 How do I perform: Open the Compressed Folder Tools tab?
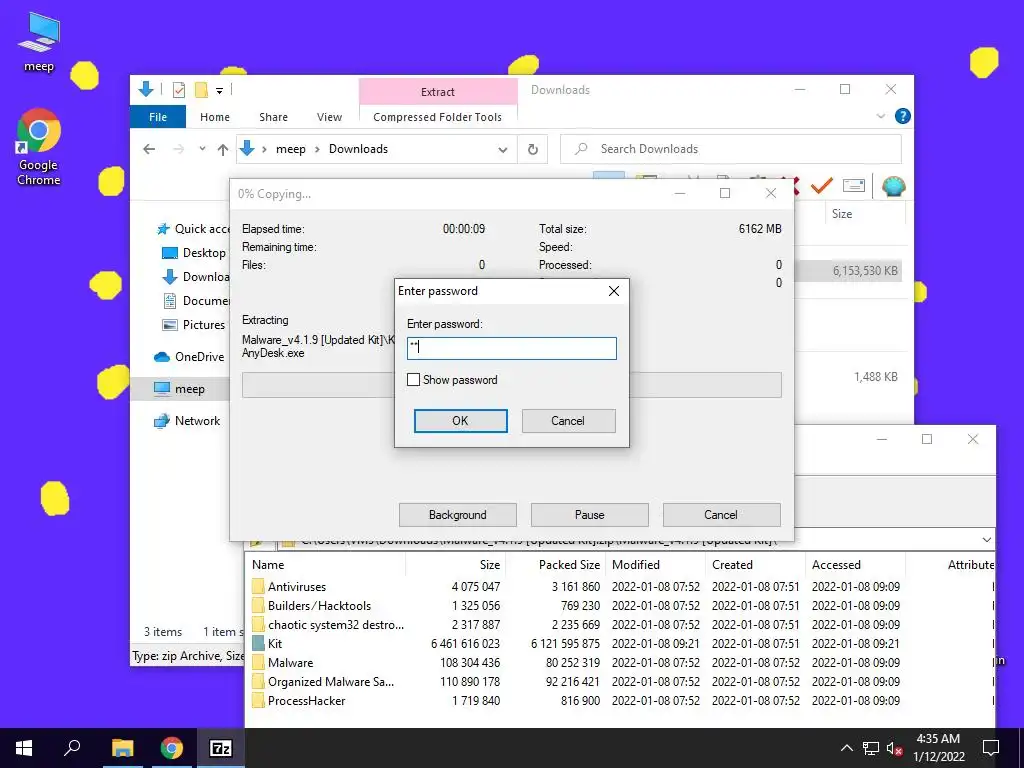click(x=438, y=117)
